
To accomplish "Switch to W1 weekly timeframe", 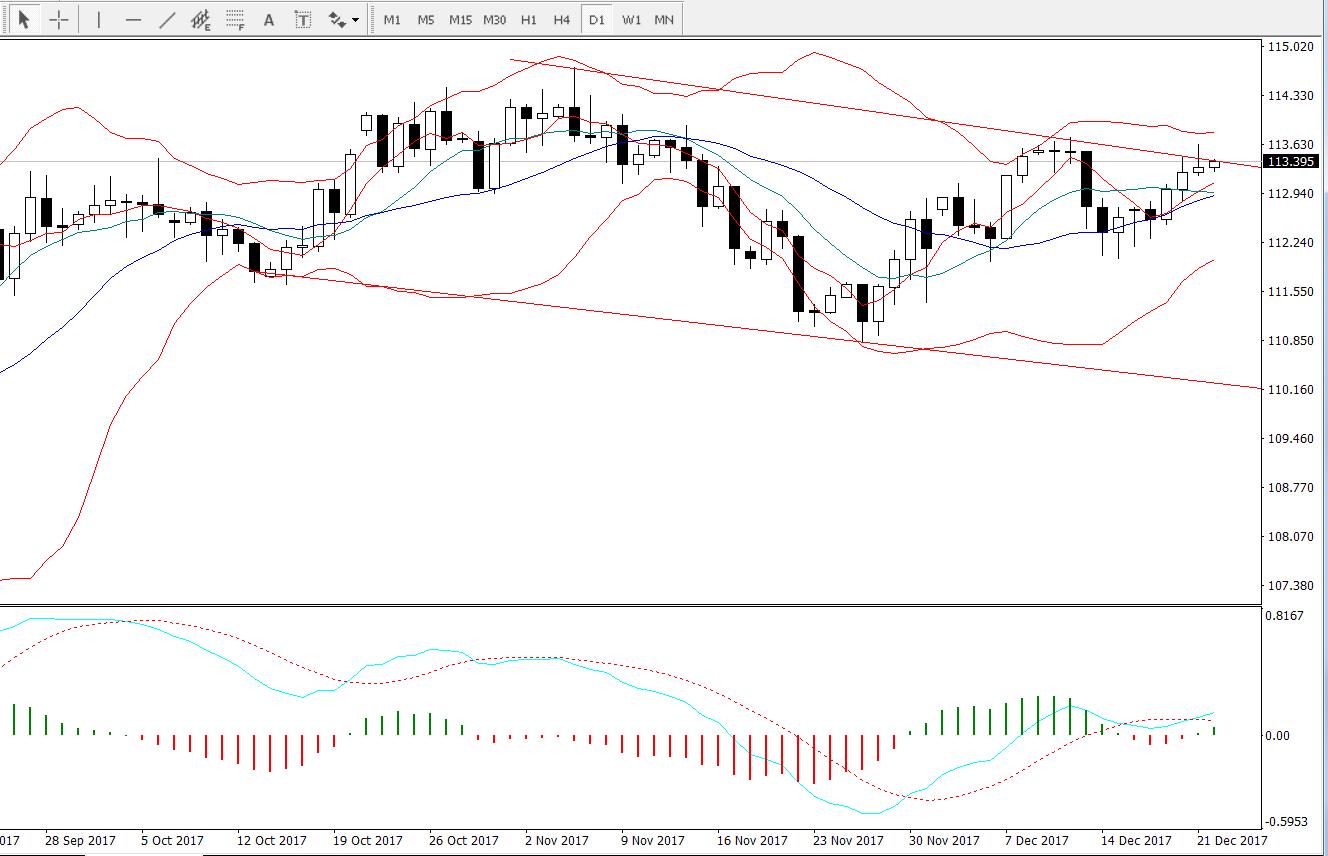I will tap(631, 19).
